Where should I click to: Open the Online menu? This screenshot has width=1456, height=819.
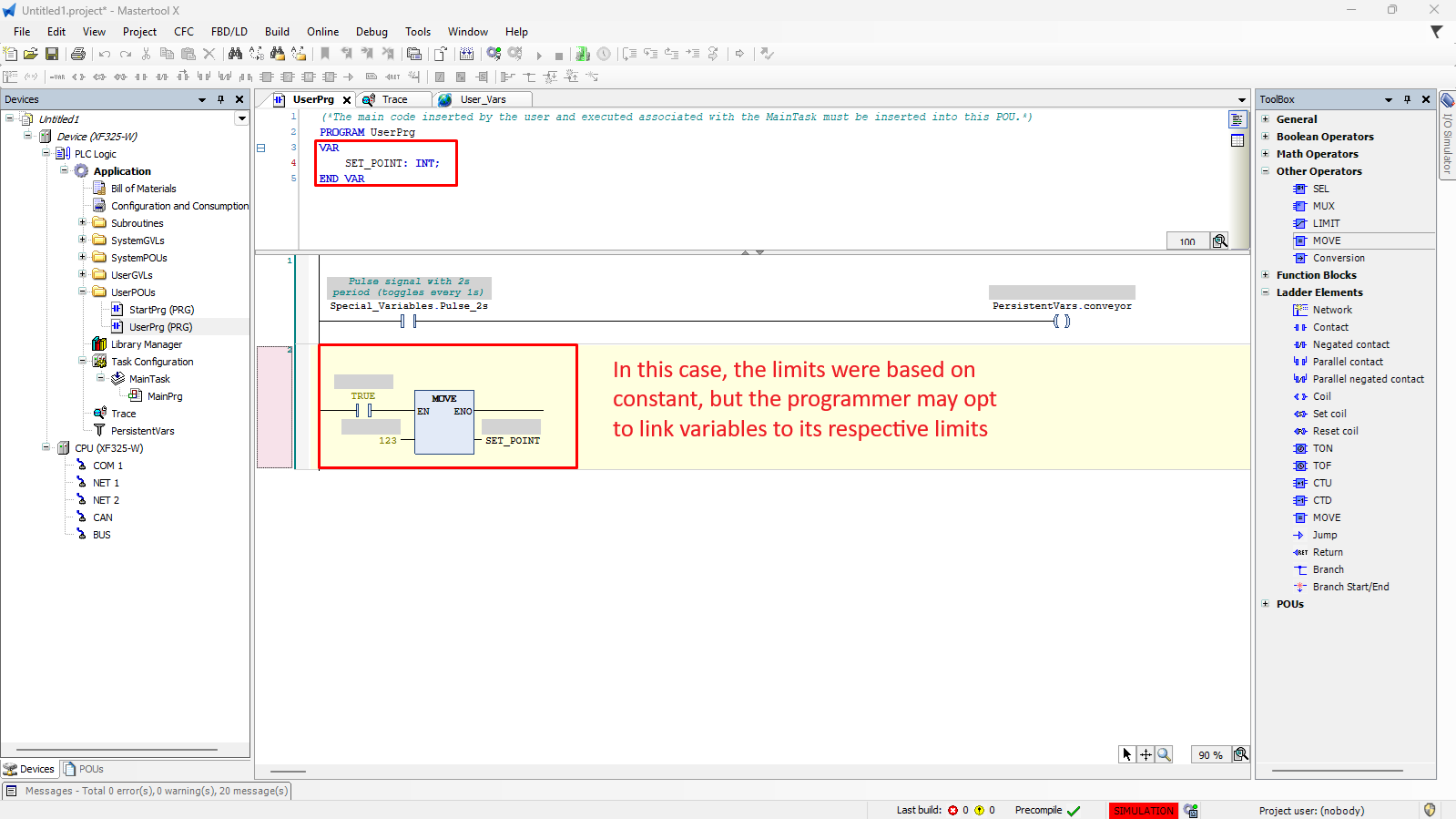click(322, 32)
